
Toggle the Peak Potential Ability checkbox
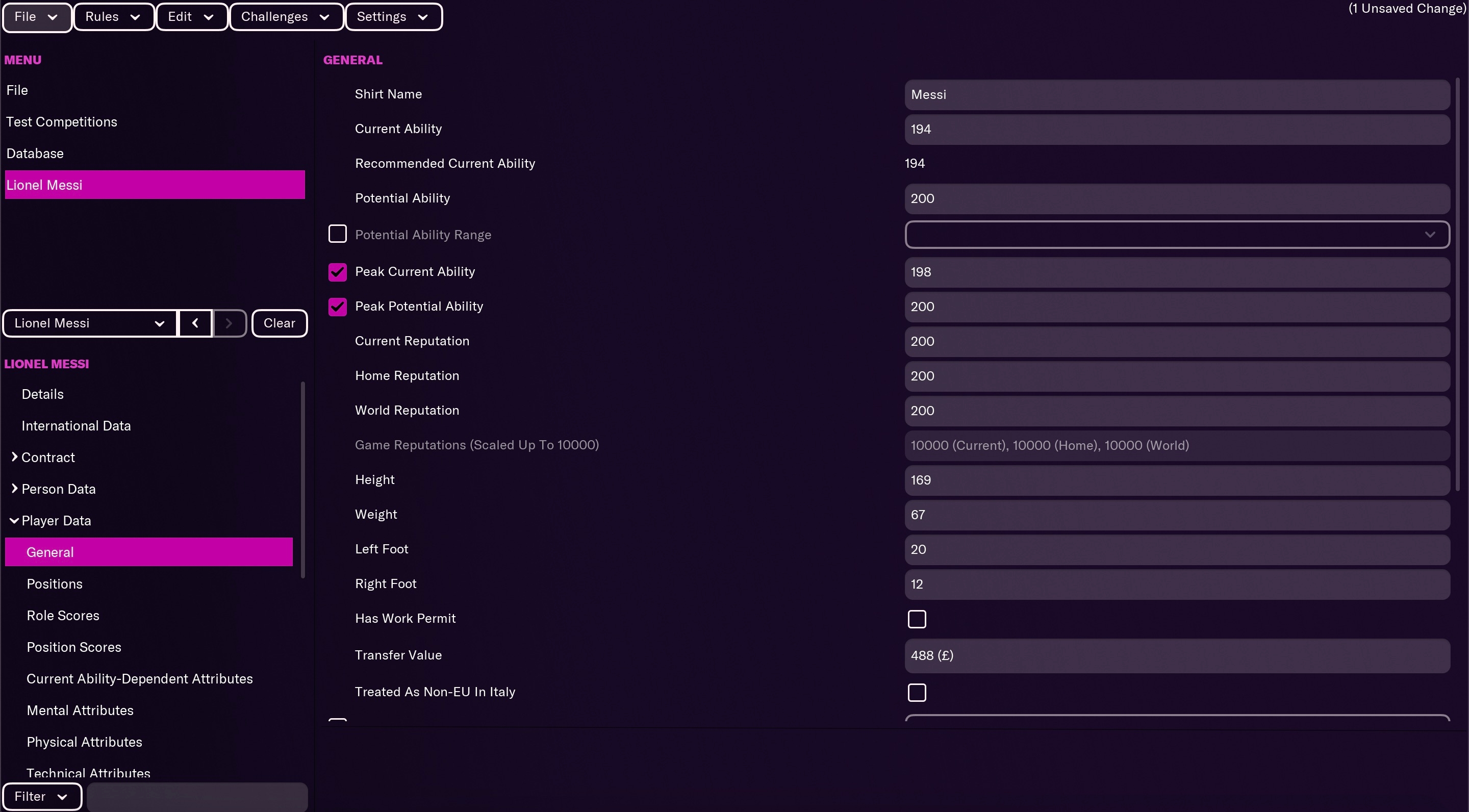[337, 306]
